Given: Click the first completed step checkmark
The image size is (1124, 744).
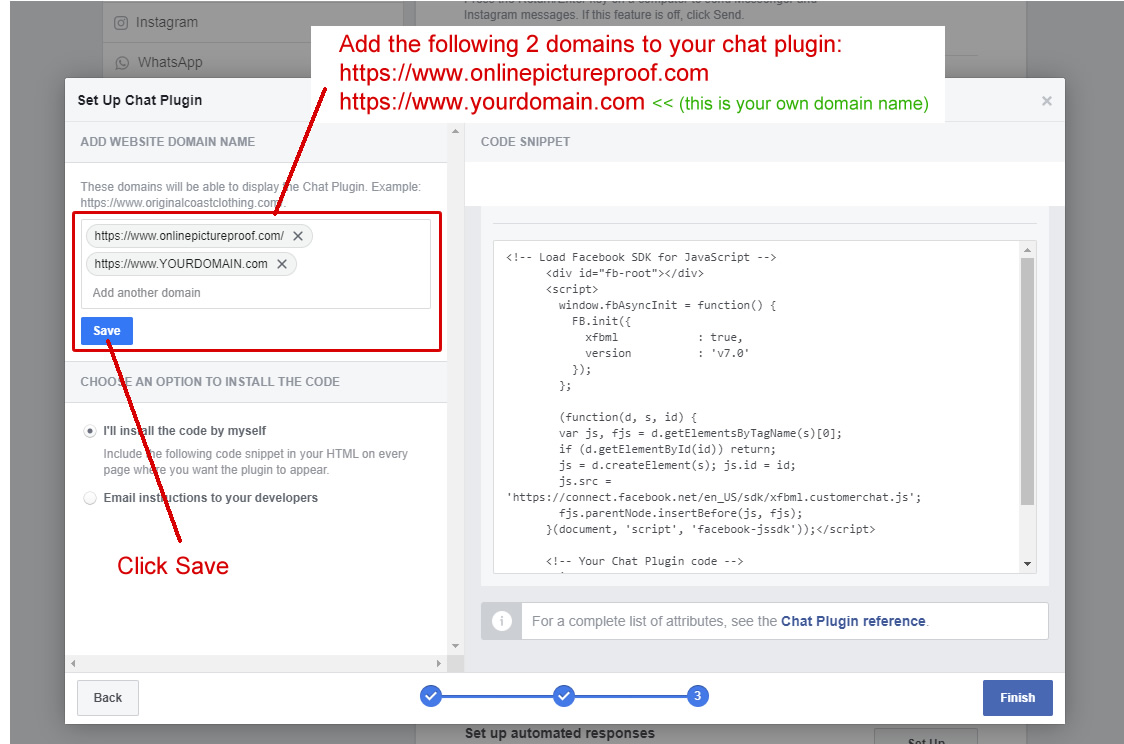Looking at the screenshot, I should (431, 695).
